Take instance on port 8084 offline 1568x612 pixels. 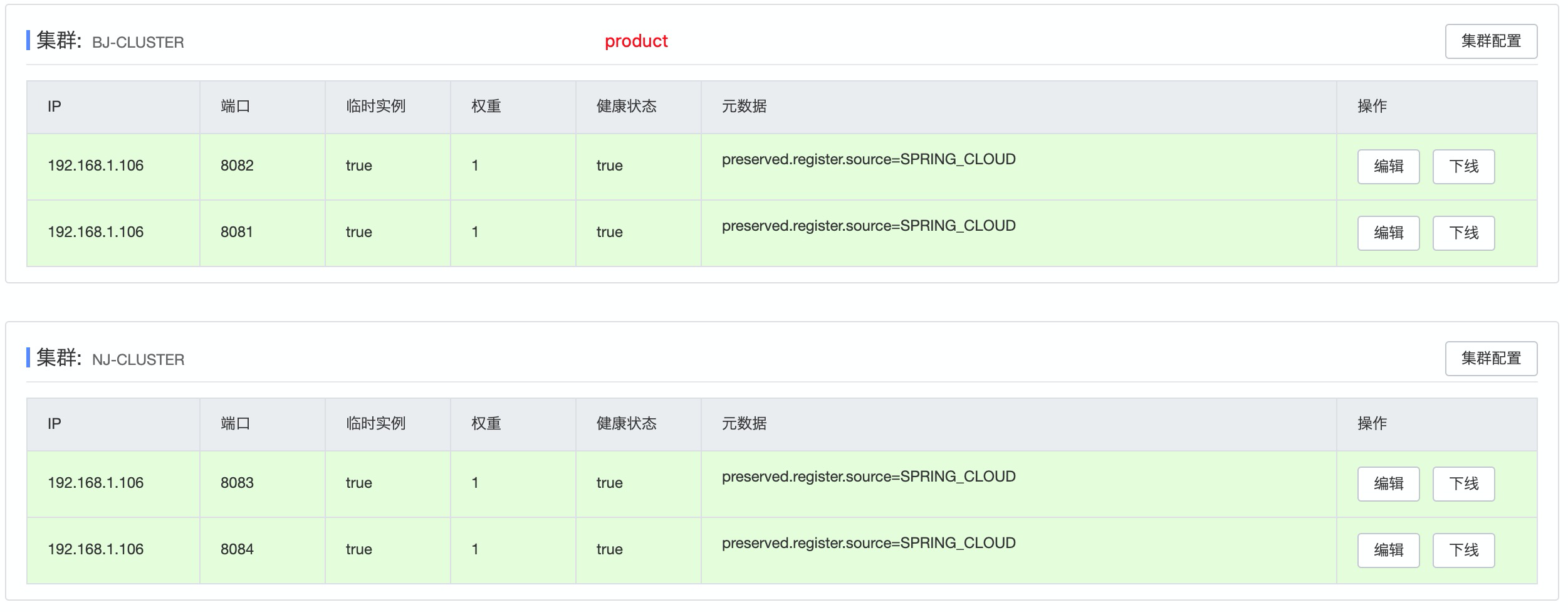(1463, 551)
